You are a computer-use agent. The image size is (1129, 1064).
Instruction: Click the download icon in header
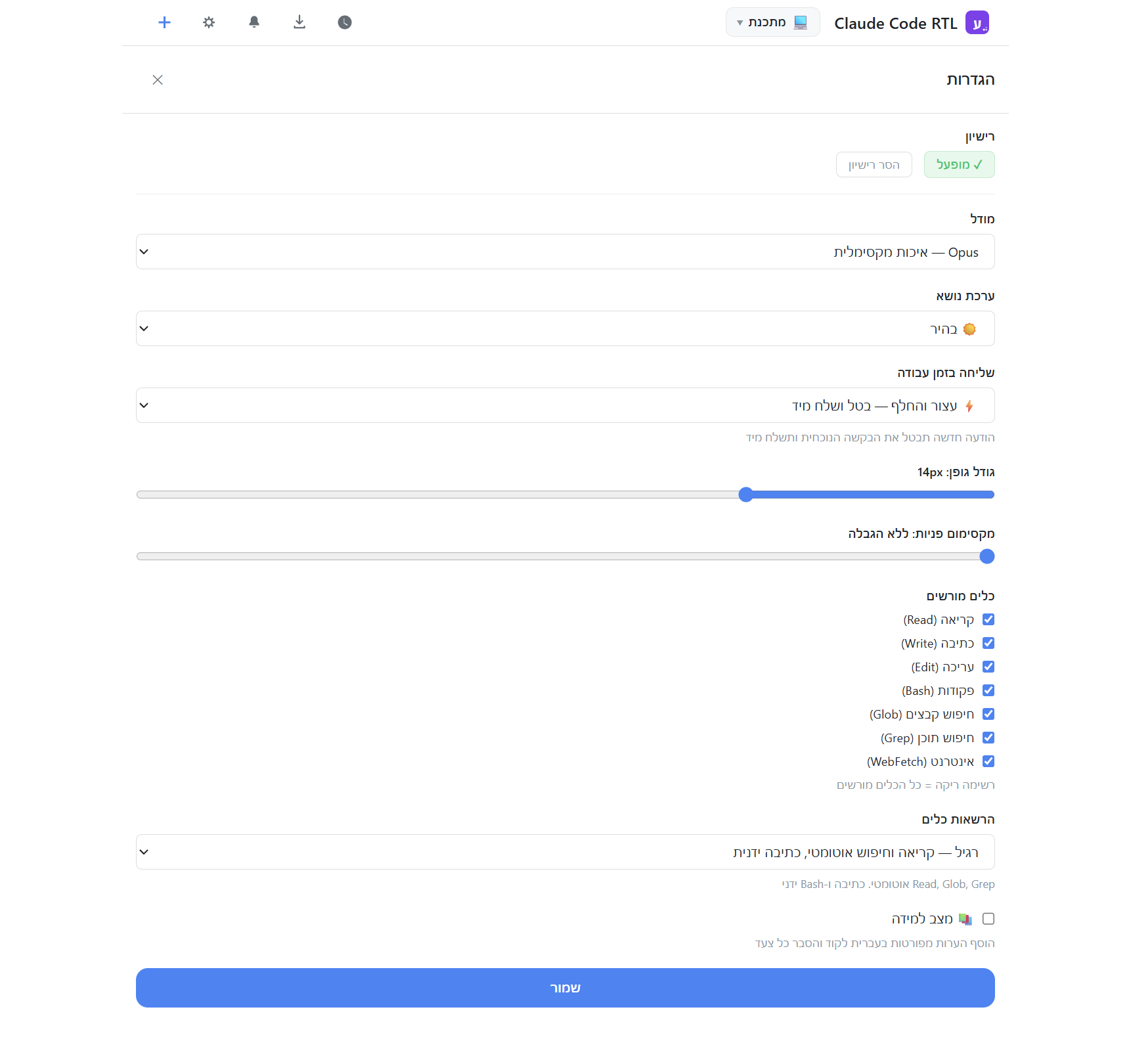pos(299,22)
